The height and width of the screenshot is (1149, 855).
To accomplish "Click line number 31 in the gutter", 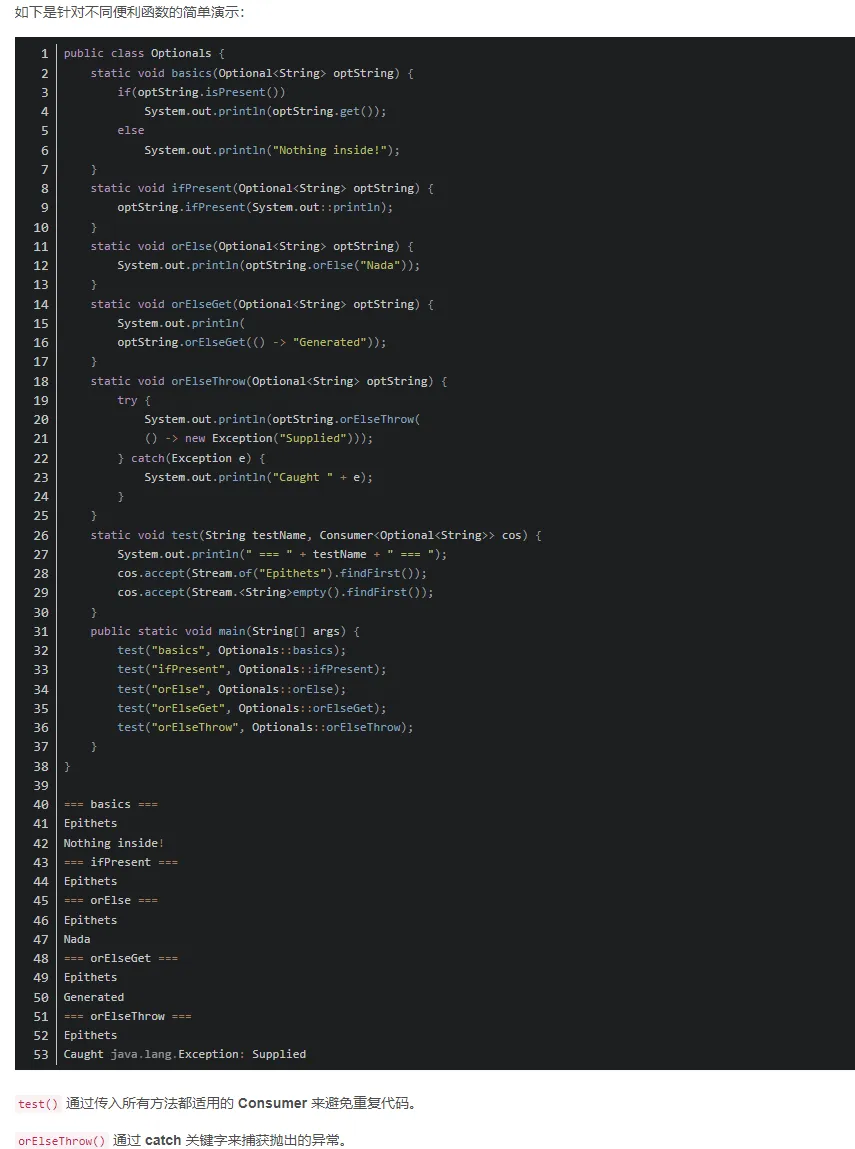I will click(41, 631).
